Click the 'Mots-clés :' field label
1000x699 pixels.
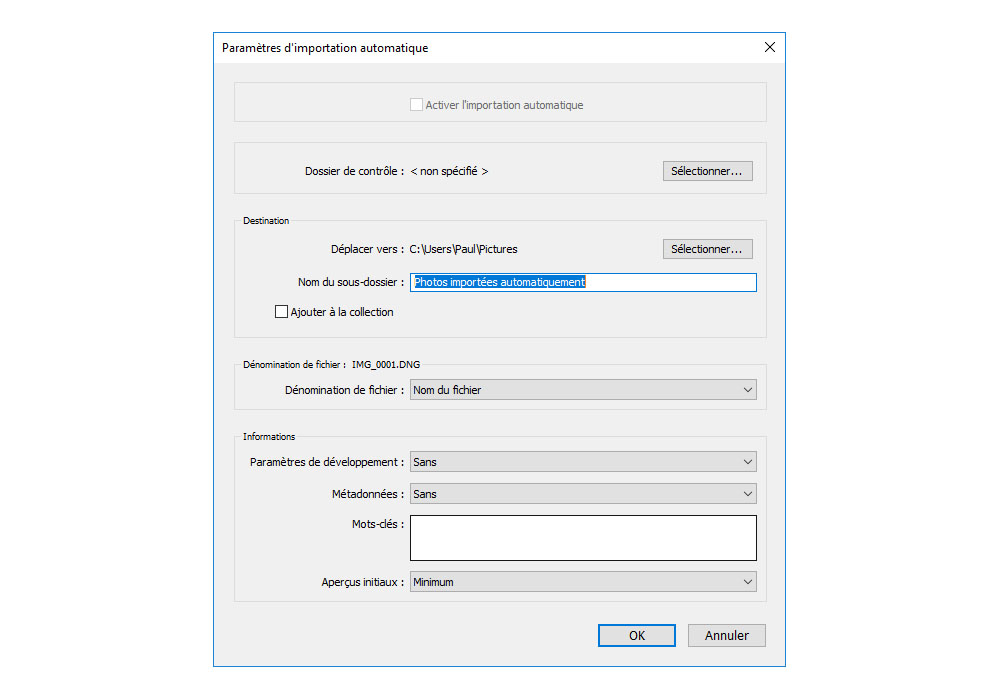tap(377, 524)
